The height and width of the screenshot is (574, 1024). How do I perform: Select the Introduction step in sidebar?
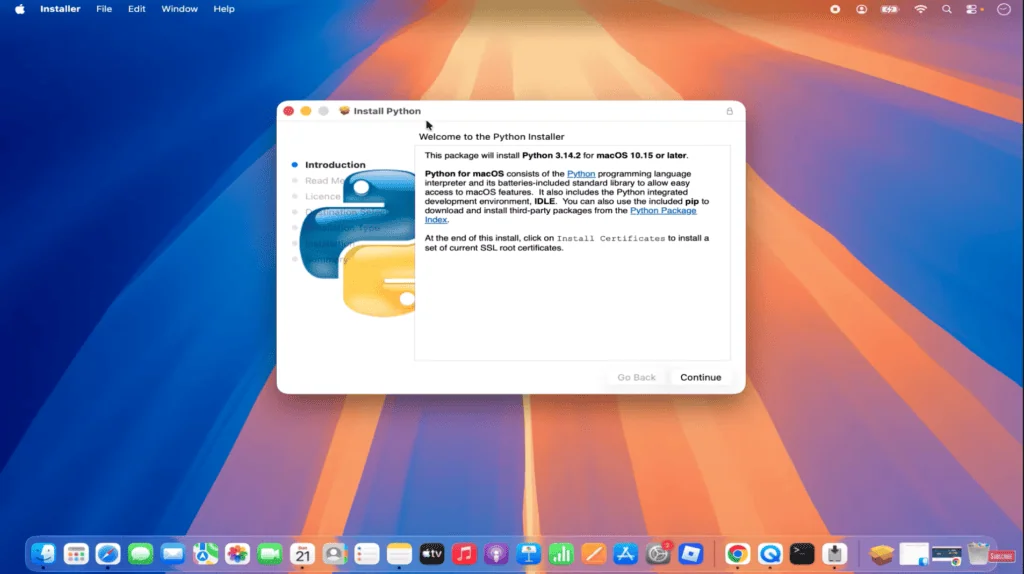pos(335,165)
